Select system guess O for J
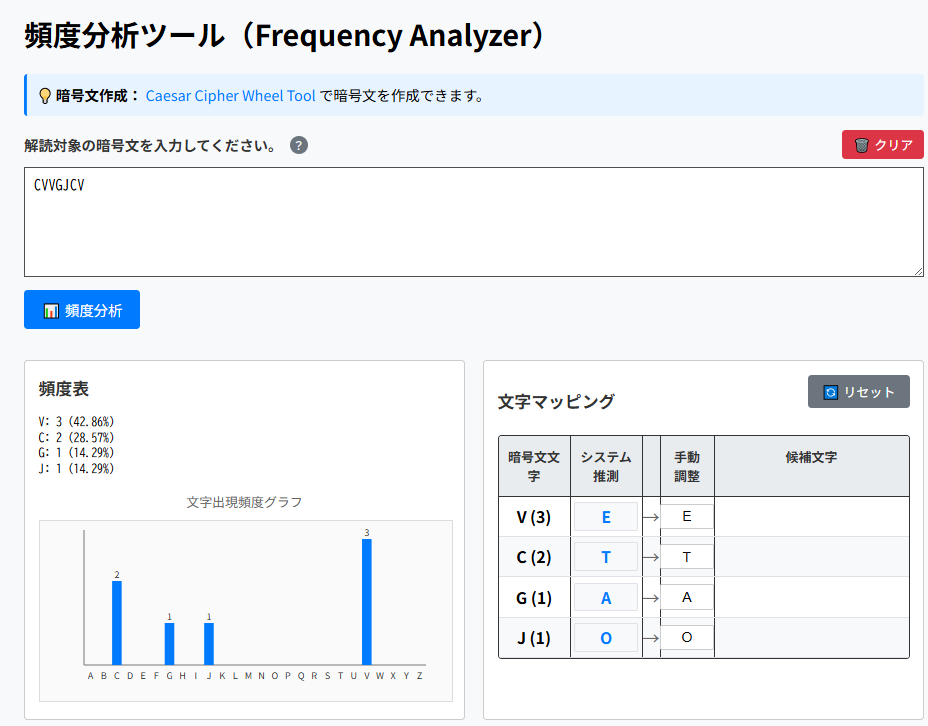The image size is (928, 726). point(605,637)
